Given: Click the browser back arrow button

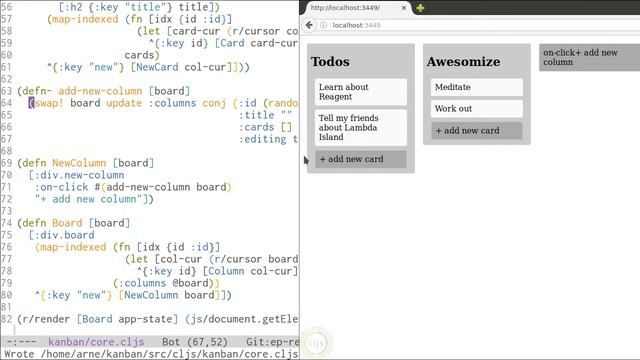Looking at the screenshot, I should [x=309, y=25].
